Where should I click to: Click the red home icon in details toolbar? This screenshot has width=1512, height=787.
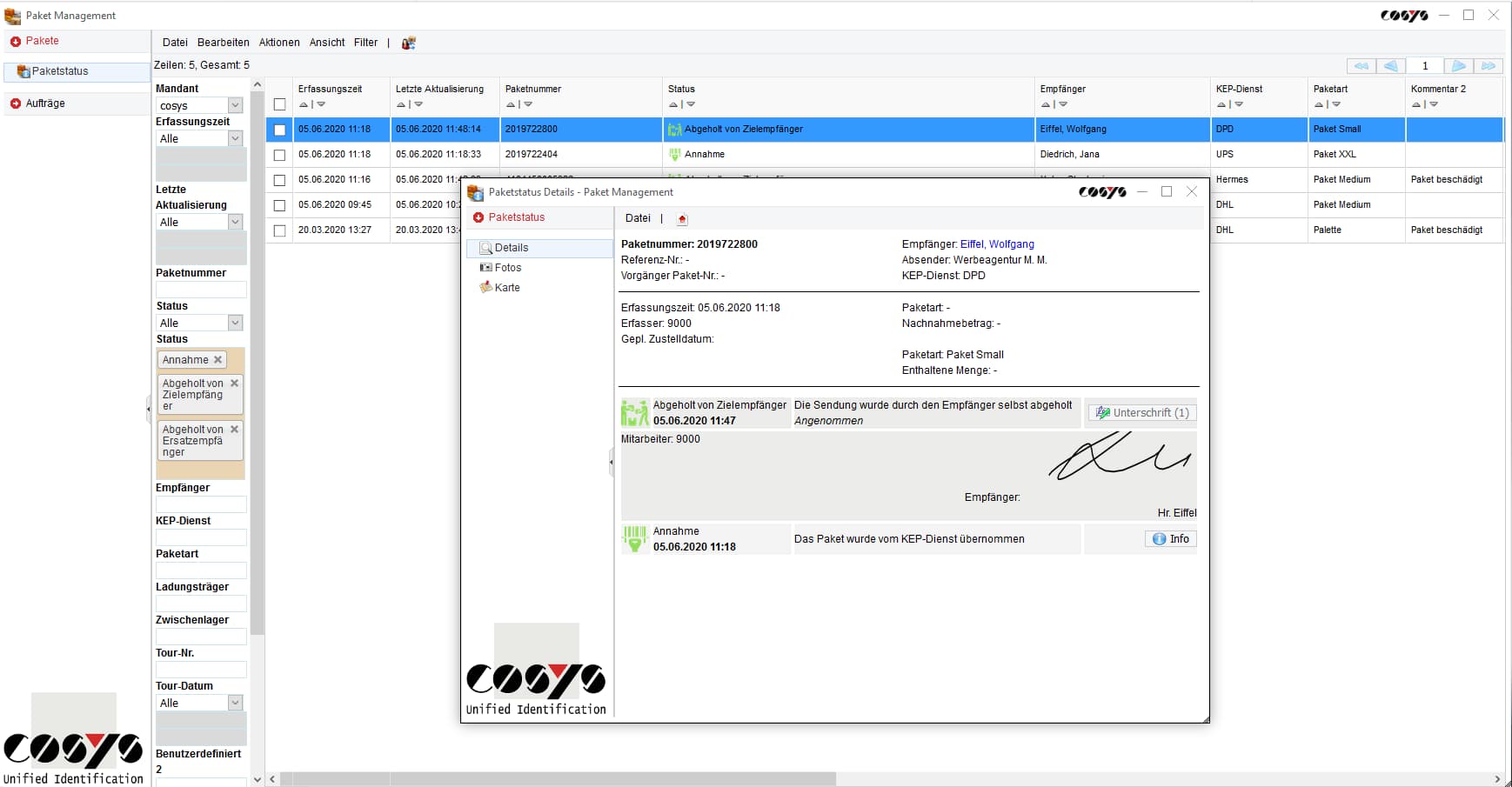(x=682, y=218)
